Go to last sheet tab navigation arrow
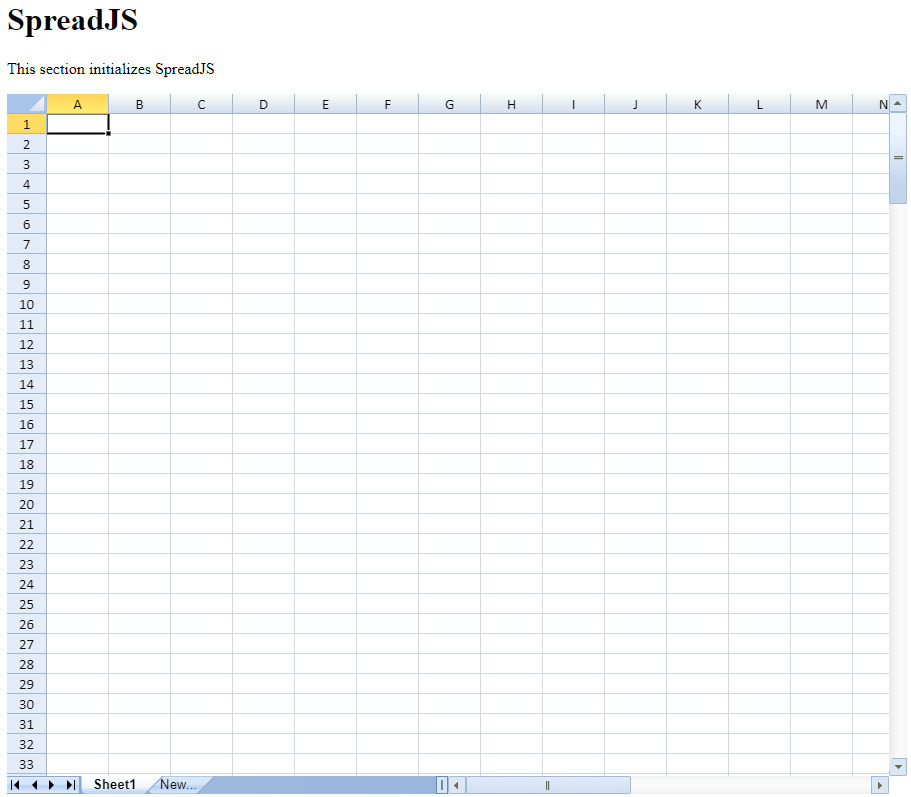Viewport: 911px width, 797px height. [x=70, y=785]
